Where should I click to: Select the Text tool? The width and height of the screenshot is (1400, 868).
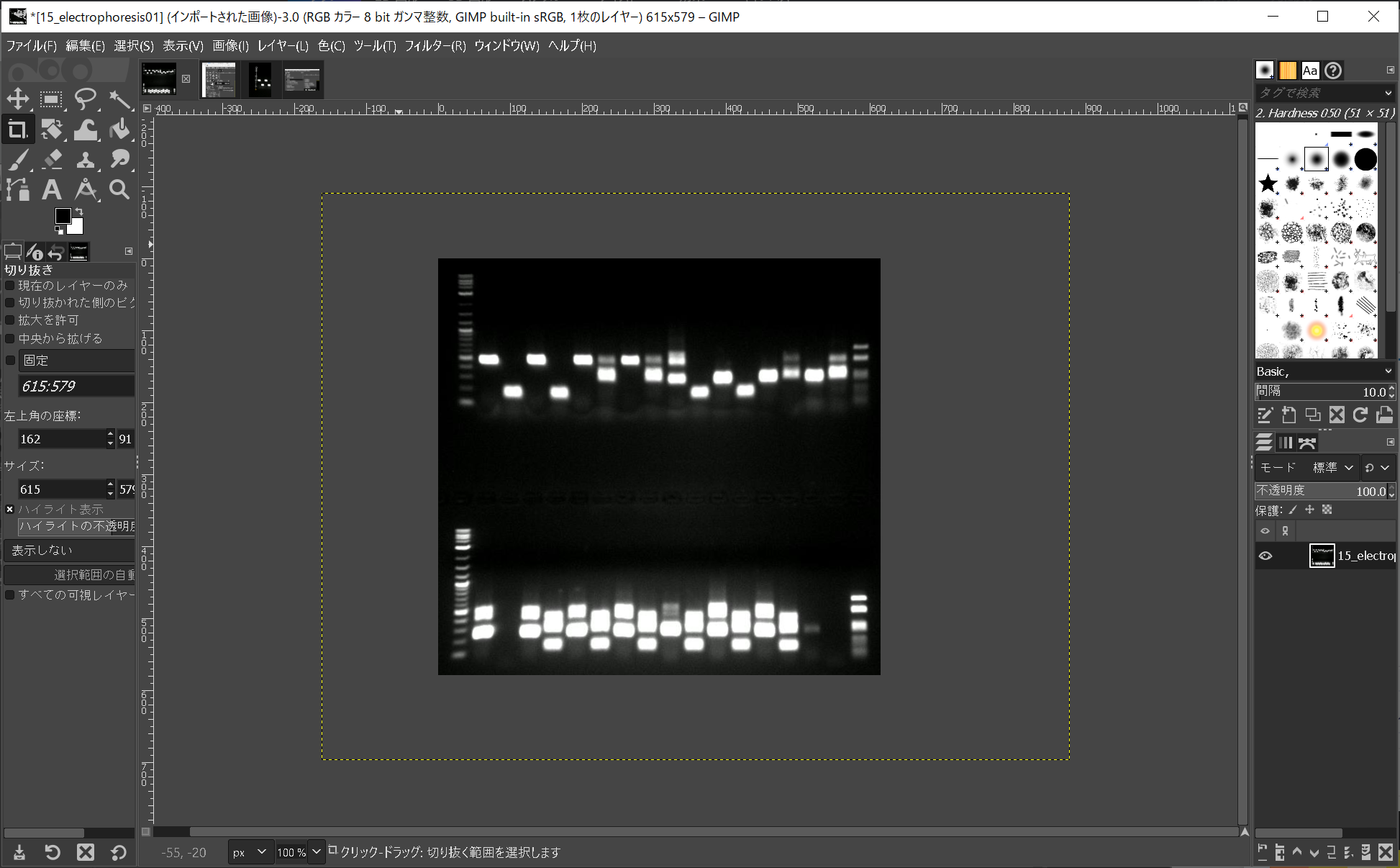coord(51,190)
